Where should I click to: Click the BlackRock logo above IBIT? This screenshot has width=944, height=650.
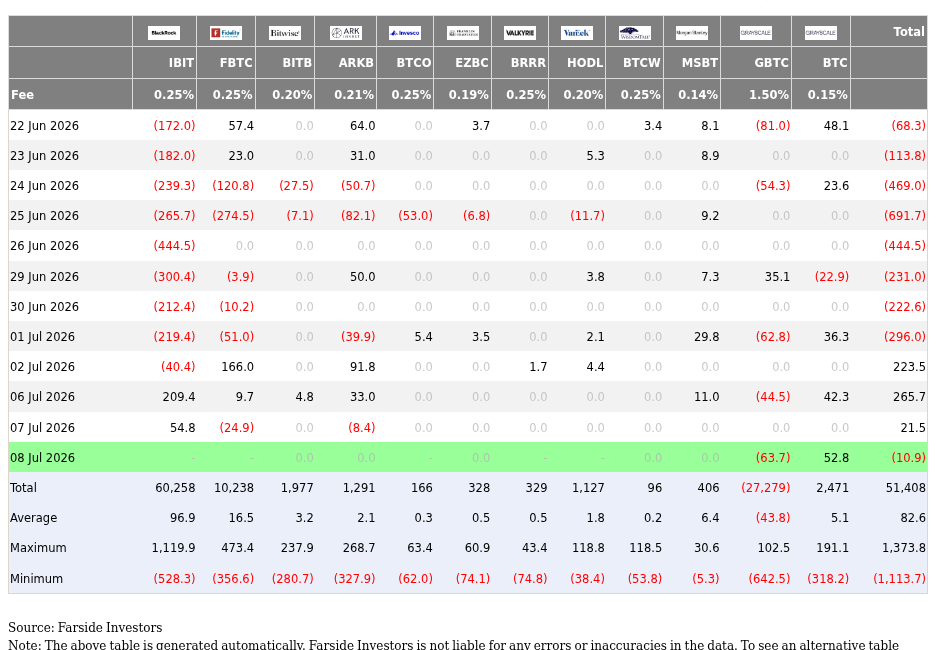coord(164,32)
